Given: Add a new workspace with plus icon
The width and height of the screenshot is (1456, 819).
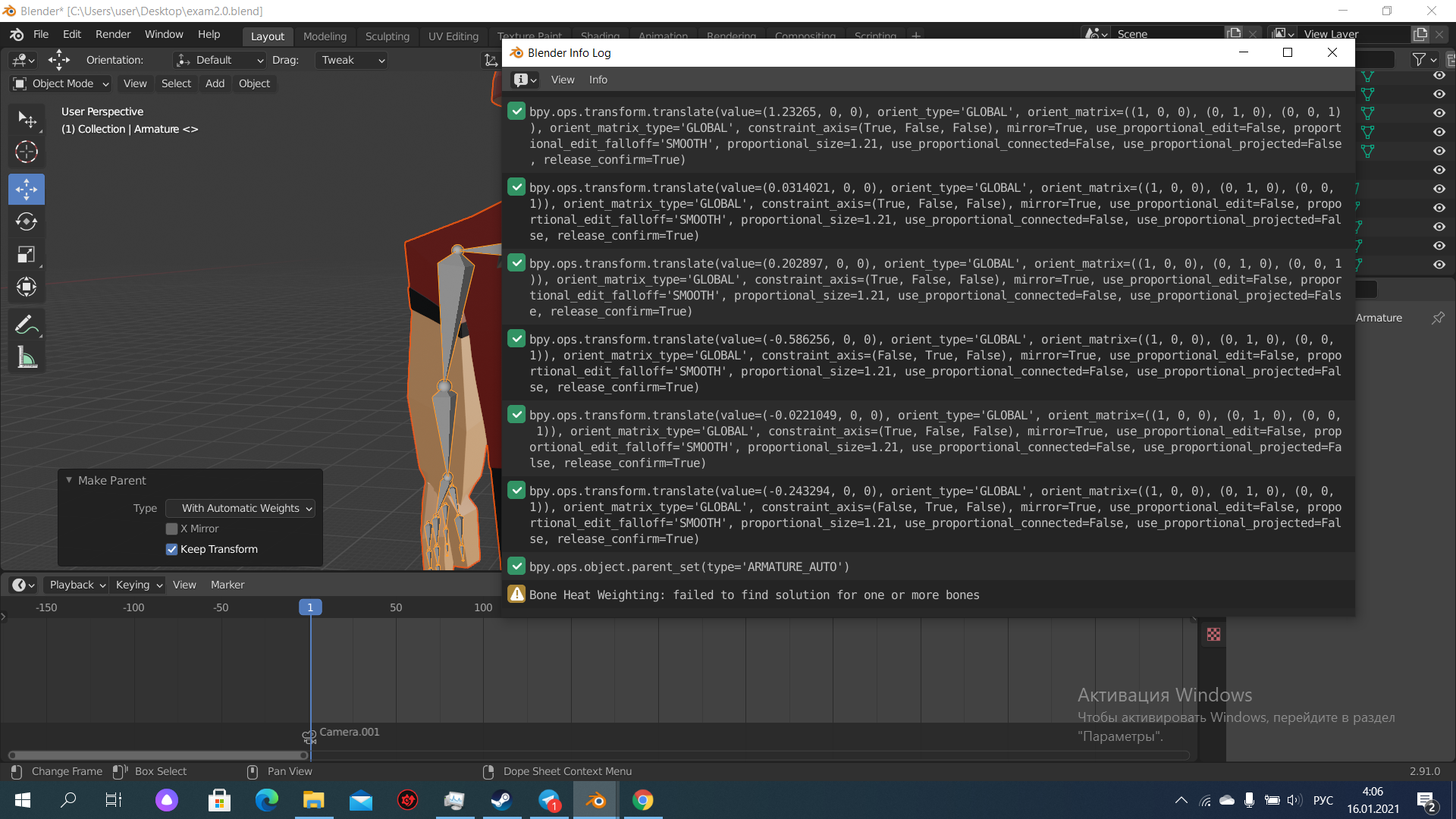Looking at the screenshot, I should pos(916,36).
